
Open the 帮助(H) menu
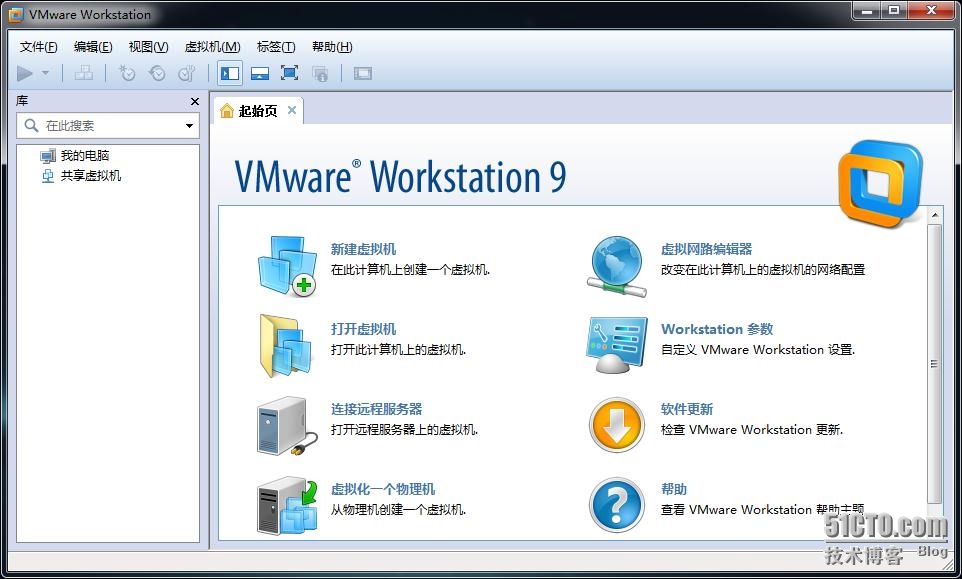click(x=332, y=47)
